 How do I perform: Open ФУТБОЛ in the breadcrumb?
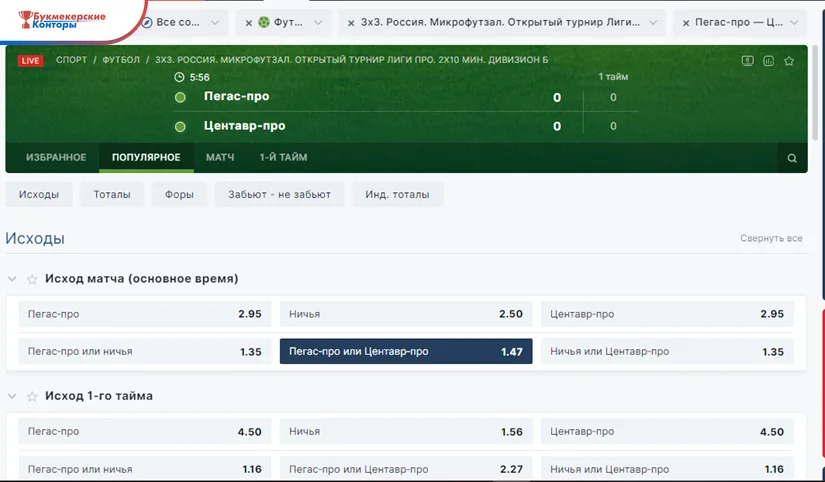pyautogui.click(x=121, y=60)
